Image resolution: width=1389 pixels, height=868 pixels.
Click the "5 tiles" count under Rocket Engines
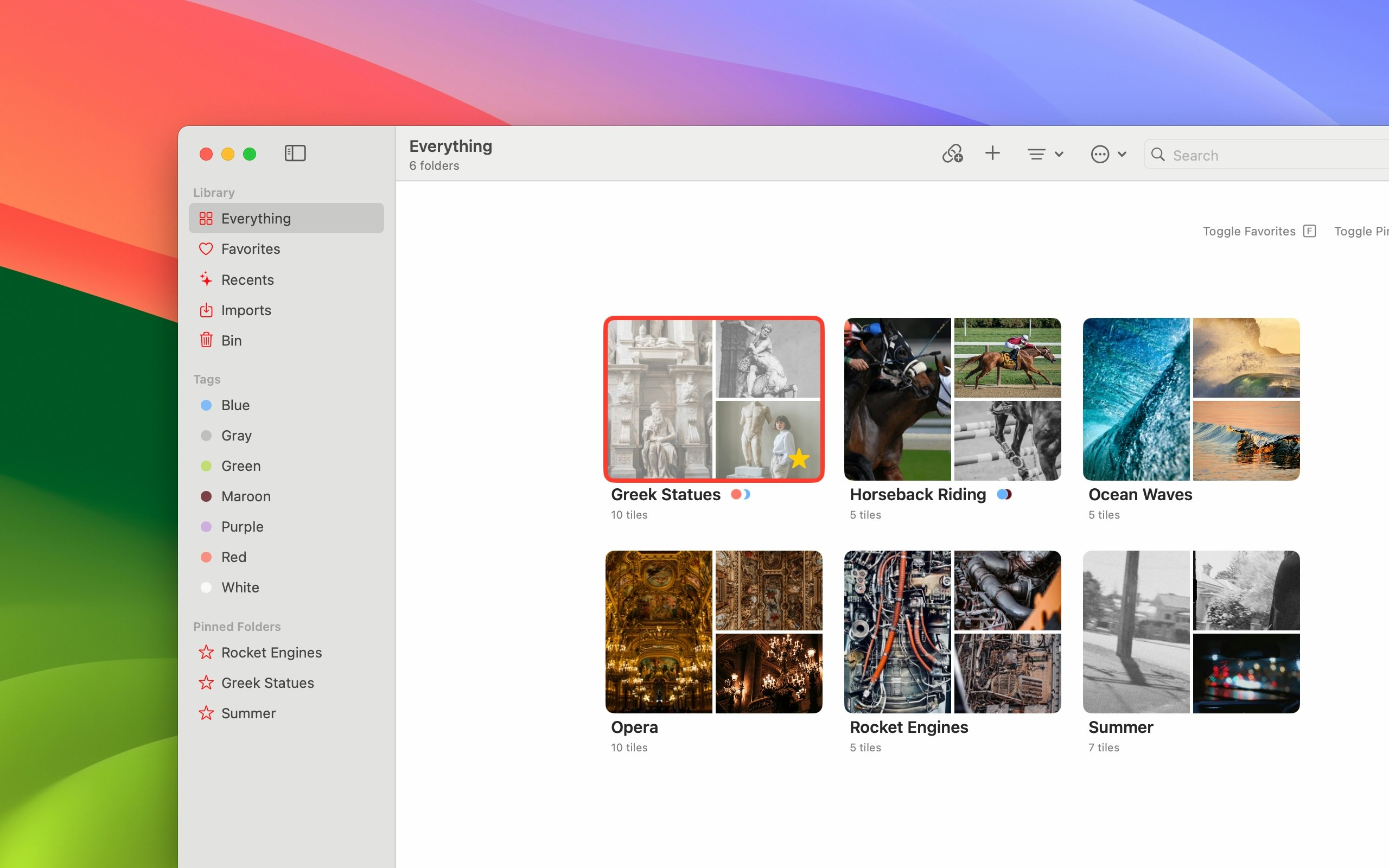[865, 748]
